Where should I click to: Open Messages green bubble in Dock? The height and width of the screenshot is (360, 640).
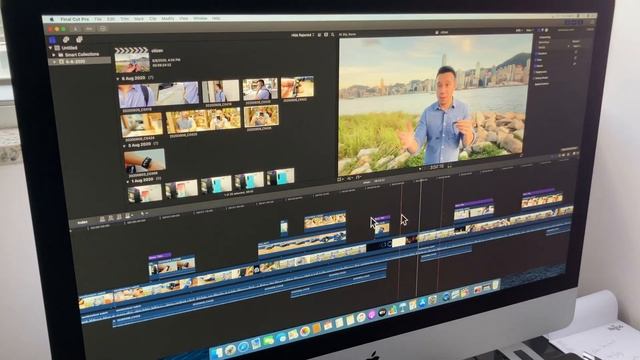tap(268, 341)
